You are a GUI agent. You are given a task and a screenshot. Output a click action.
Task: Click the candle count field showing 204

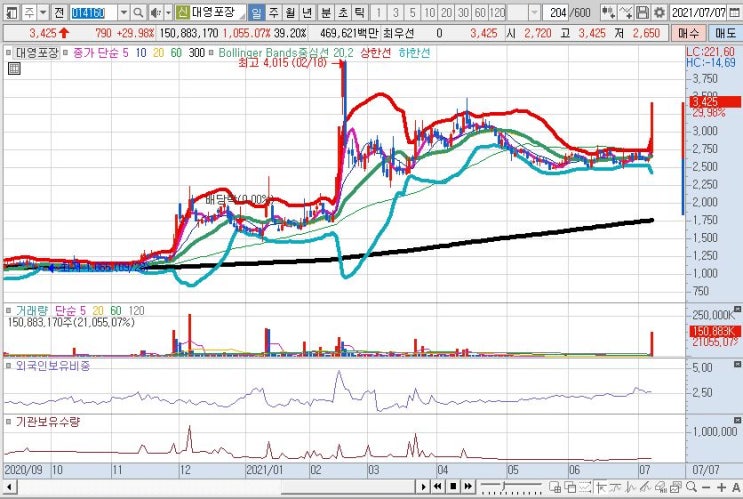555,12
